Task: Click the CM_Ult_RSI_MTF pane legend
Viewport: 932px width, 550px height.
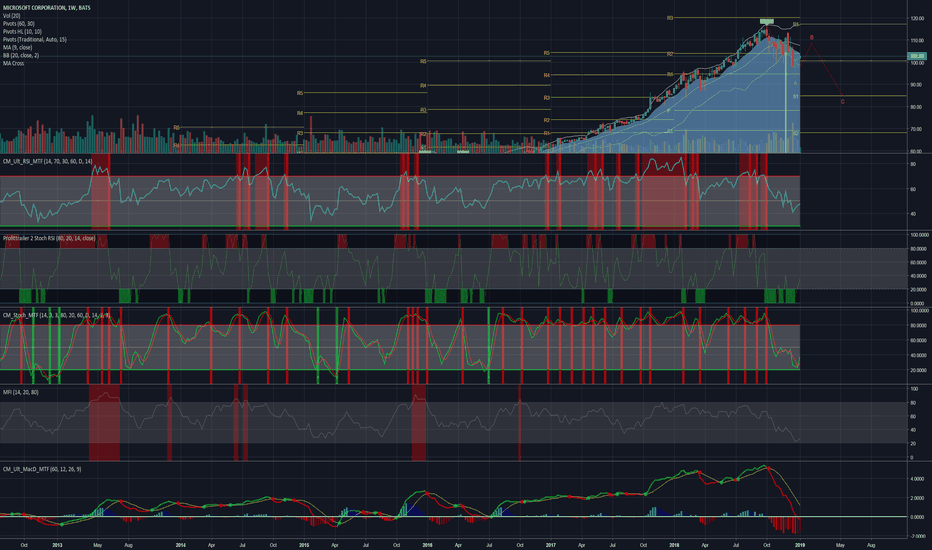Action: coord(48,161)
